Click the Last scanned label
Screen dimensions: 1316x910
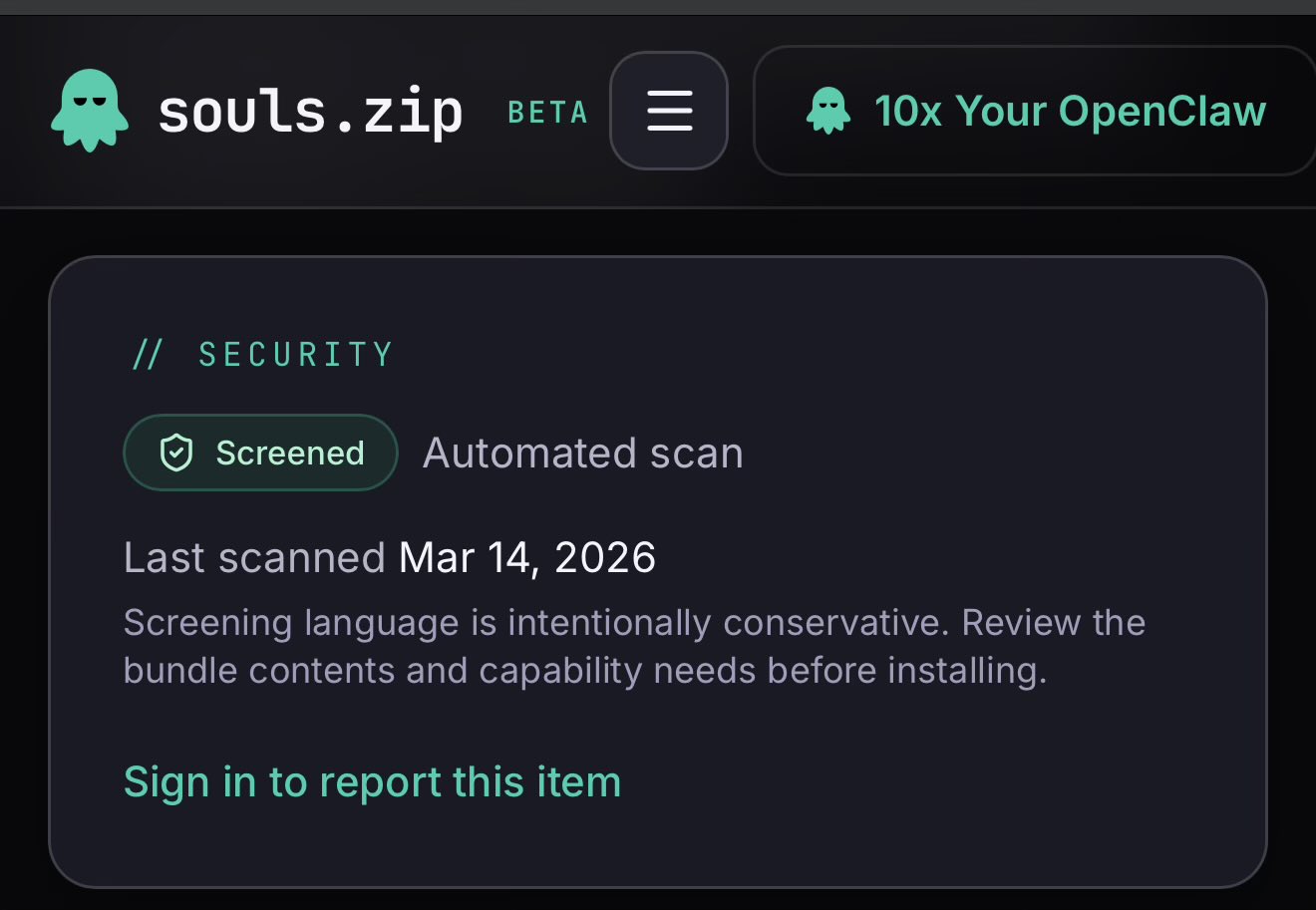pyautogui.click(x=253, y=558)
